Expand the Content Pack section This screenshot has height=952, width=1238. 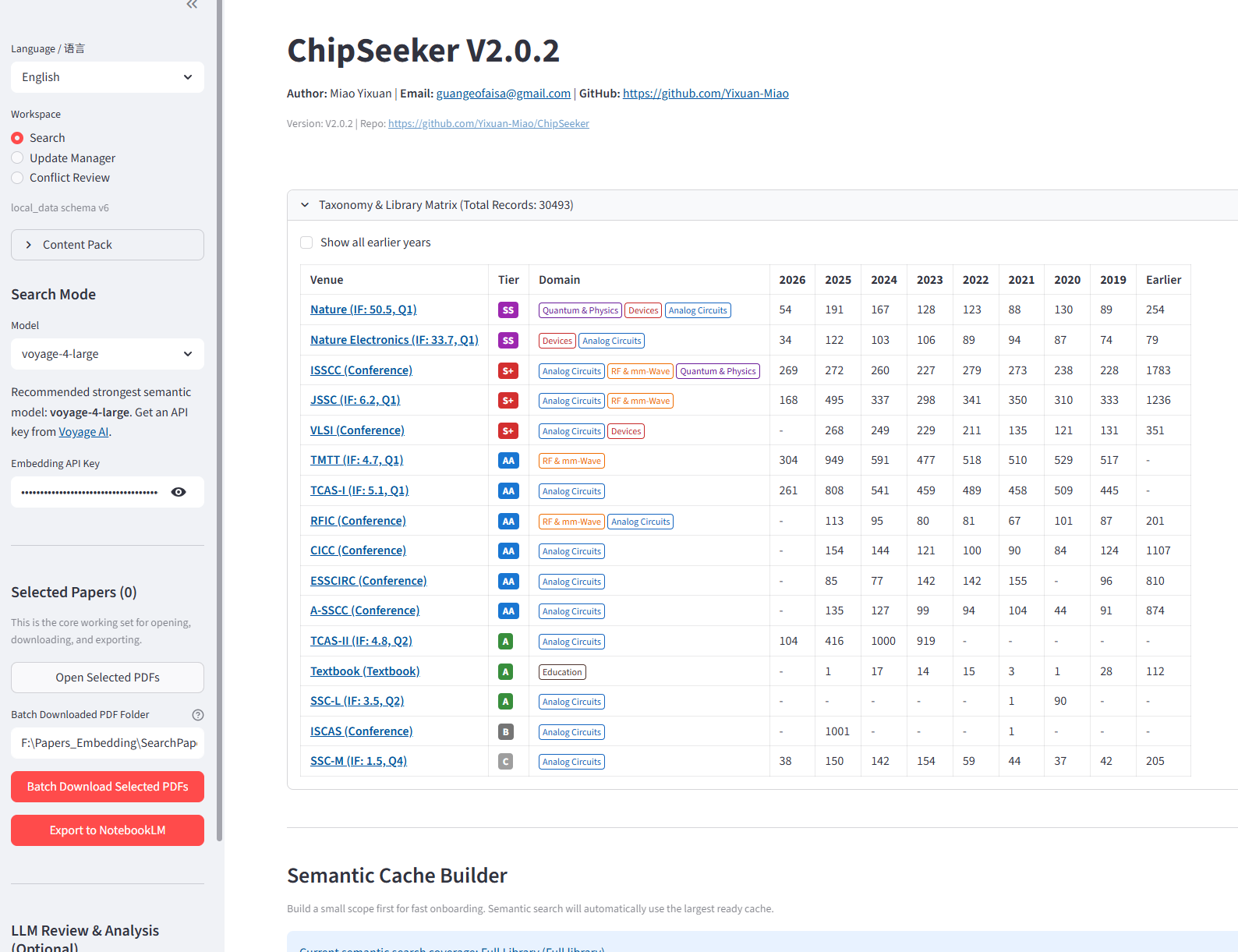[108, 245]
